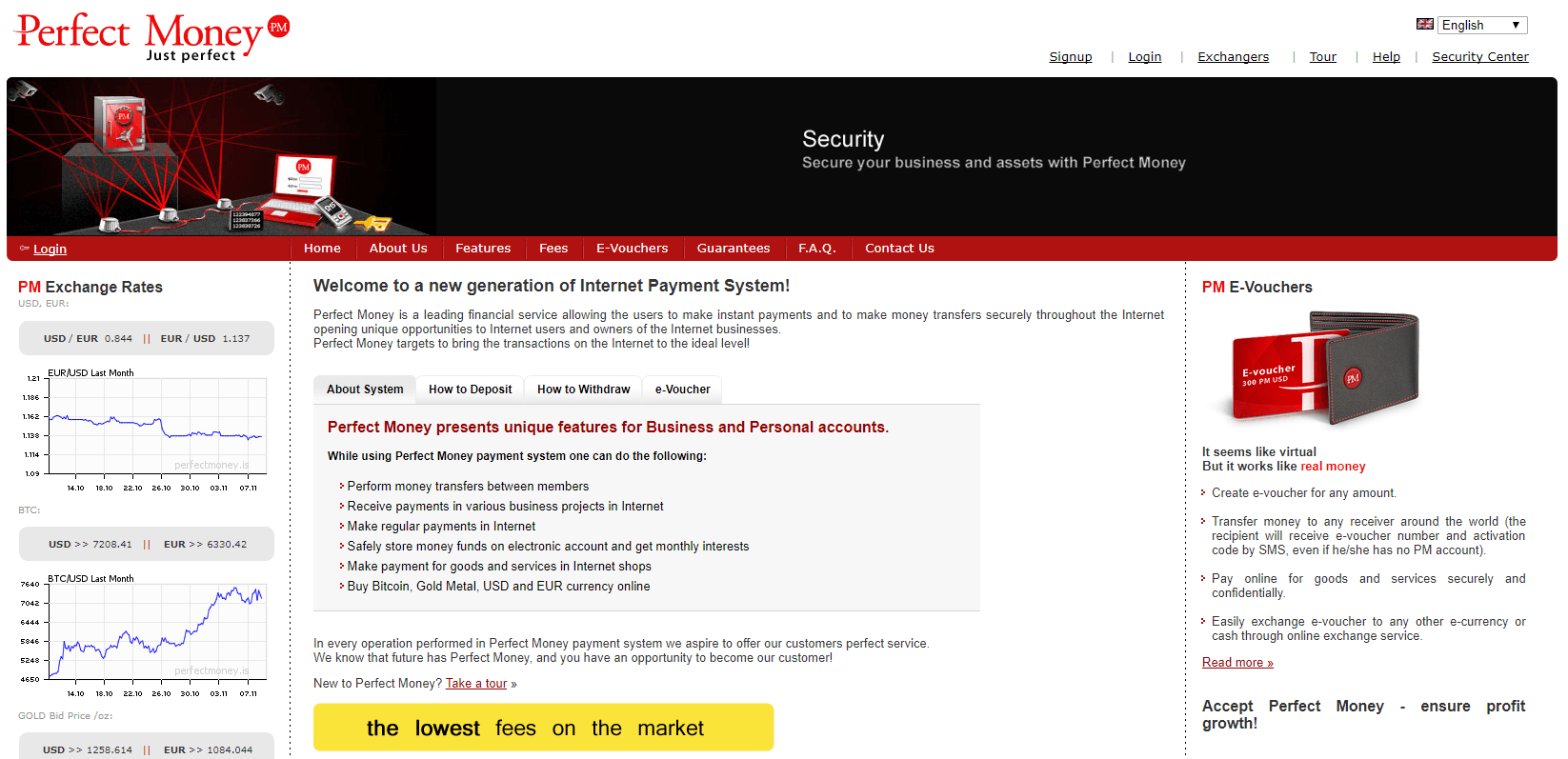Open the English language dropdown
The image size is (1568, 759).
[x=1482, y=25]
